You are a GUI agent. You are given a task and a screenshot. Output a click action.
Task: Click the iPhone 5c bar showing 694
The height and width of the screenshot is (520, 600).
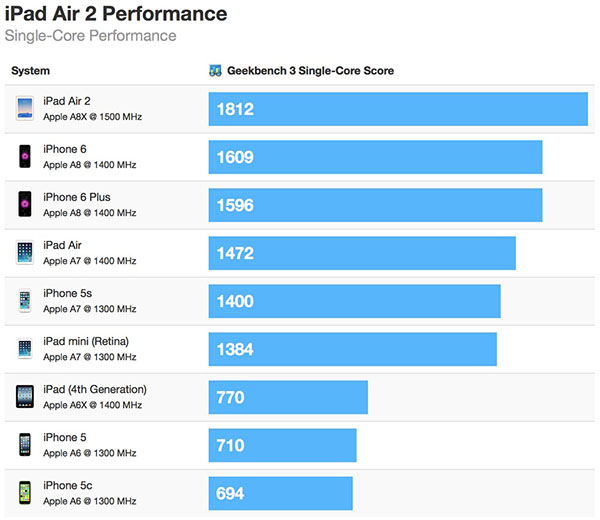pyautogui.click(x=280, y=493)
